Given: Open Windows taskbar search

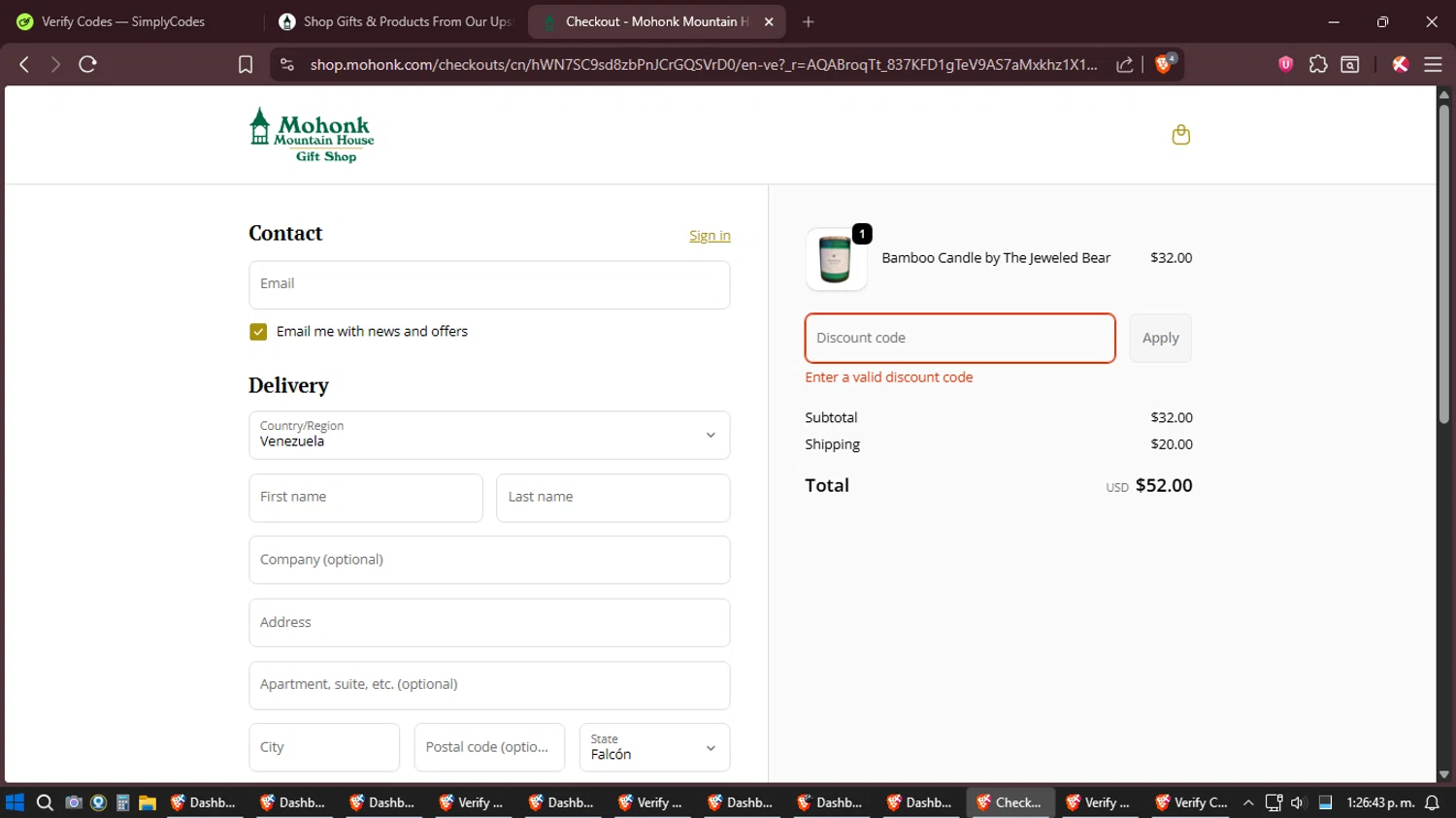Looking at the screenshot, I should tap(45, 802).
